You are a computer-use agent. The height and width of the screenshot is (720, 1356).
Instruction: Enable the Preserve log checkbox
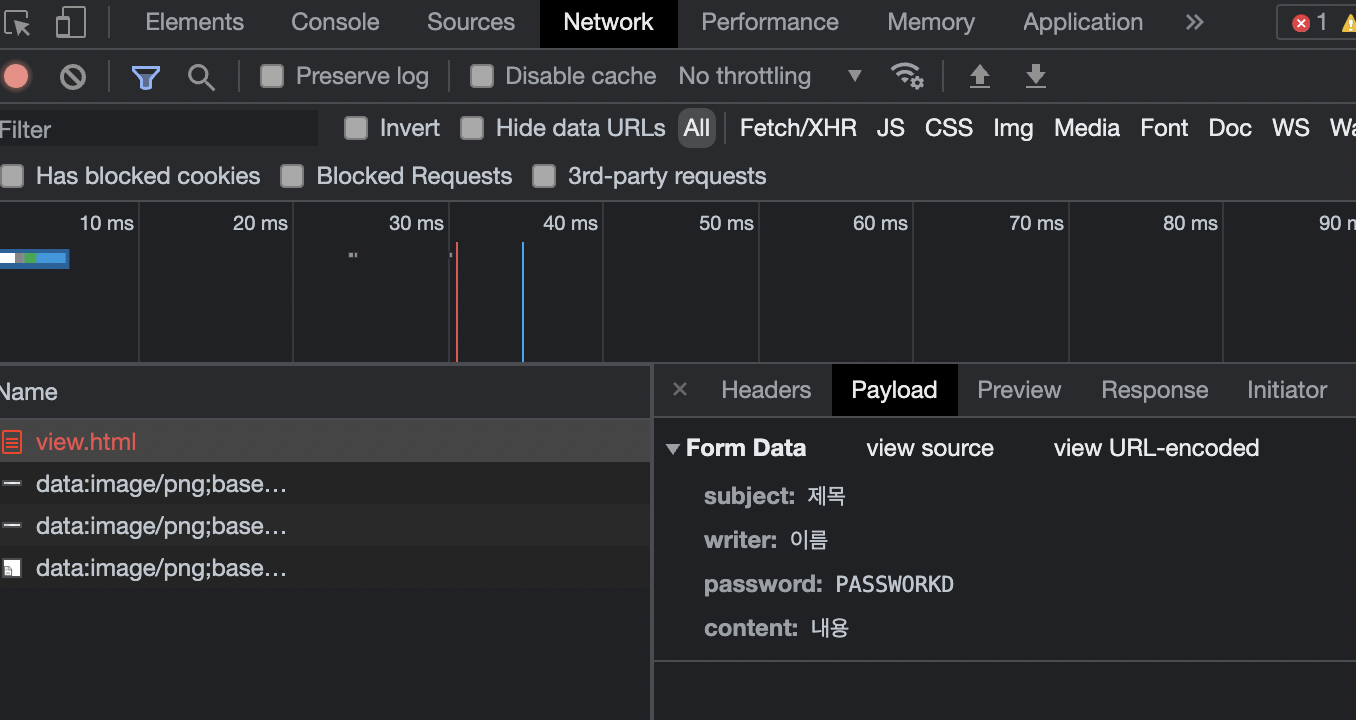click(272, 76)
